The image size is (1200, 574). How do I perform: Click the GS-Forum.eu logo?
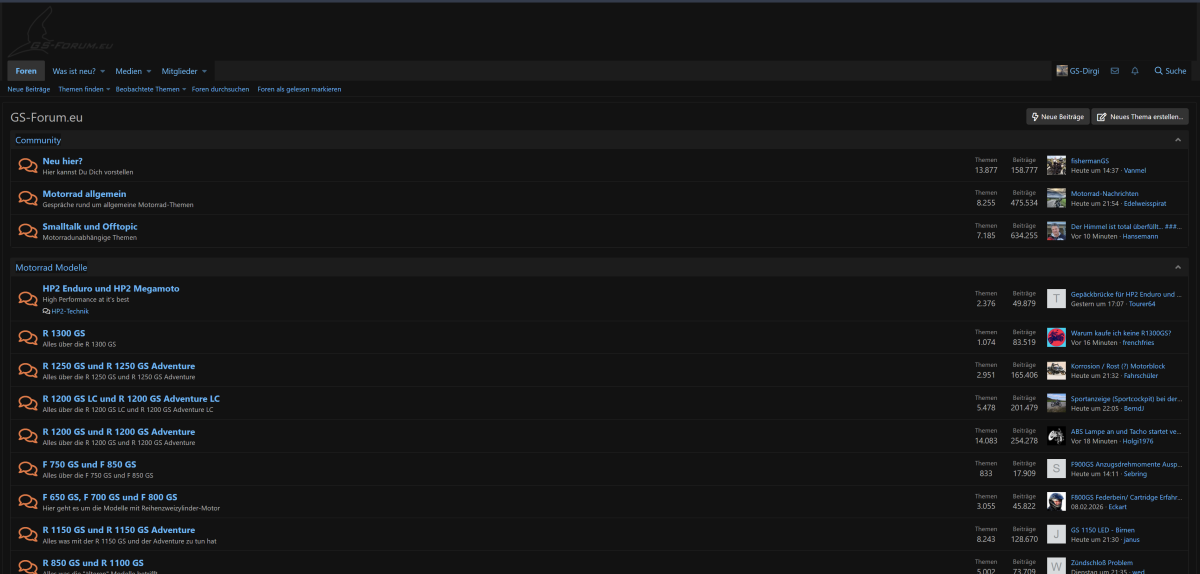point(62,35)
